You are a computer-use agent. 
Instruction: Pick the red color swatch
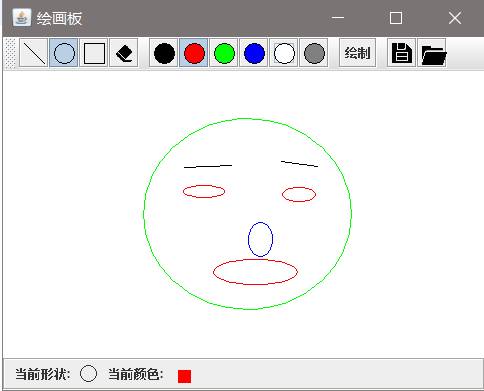(x=194, y=53)
